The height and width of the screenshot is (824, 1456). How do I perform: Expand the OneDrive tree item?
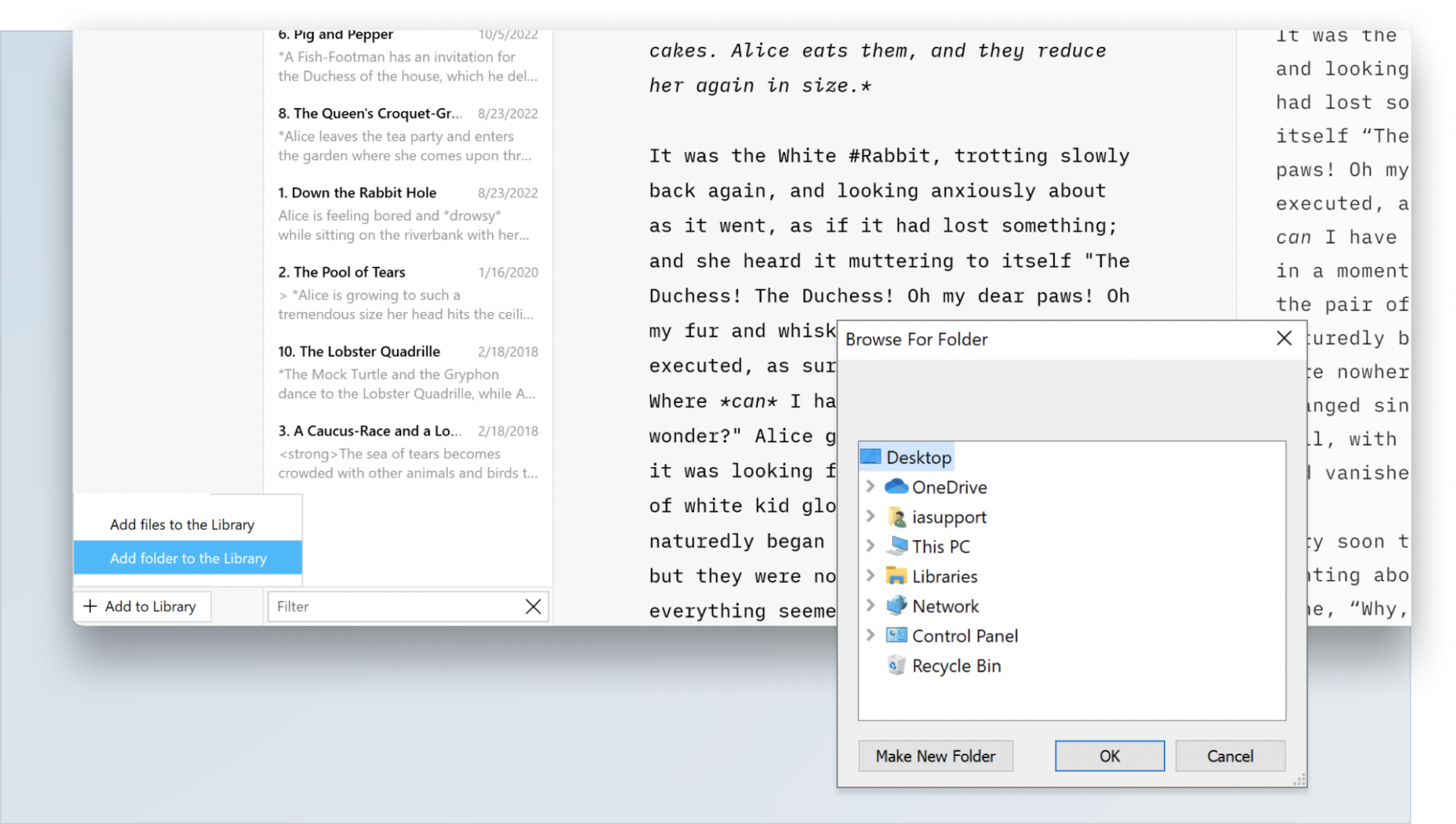point(869,487)
